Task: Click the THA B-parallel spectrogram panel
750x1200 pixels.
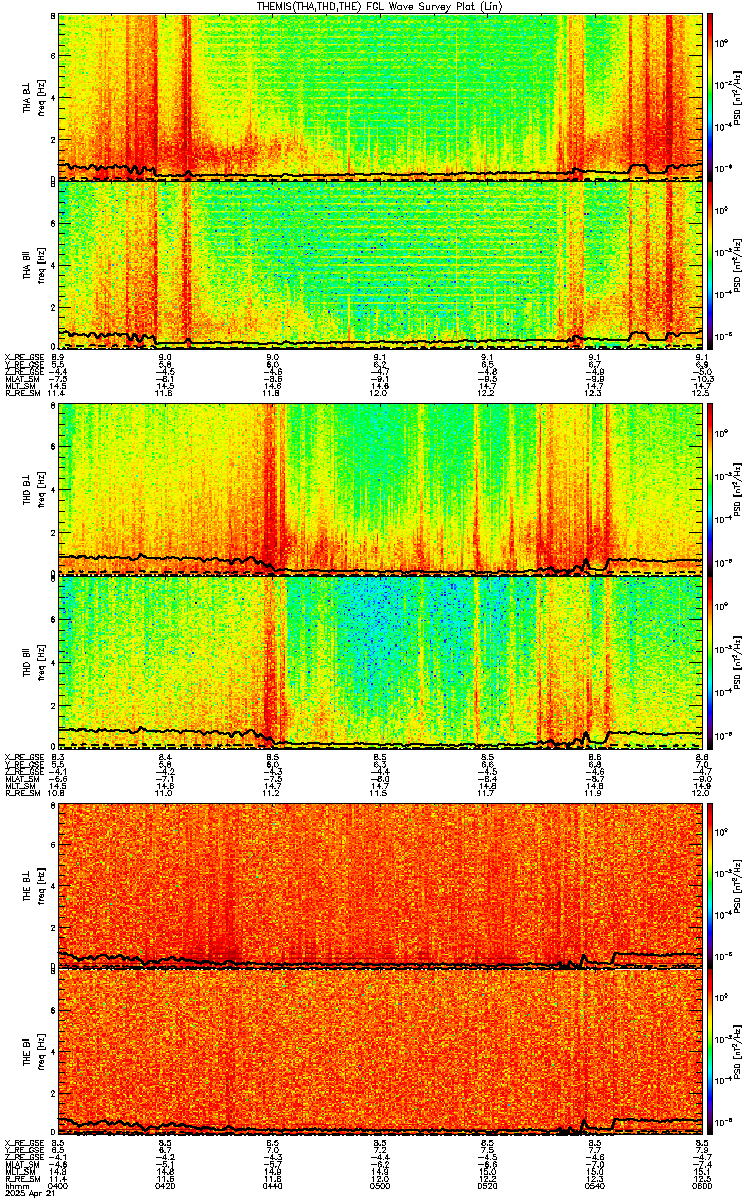Action: (x=381, y=264)
